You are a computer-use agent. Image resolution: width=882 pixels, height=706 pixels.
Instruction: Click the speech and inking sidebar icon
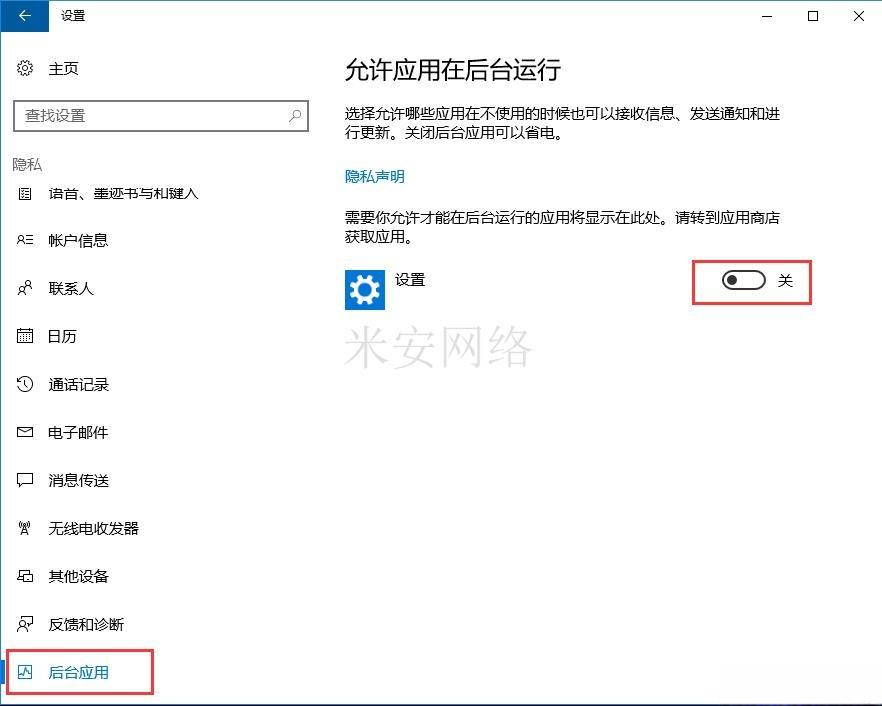25,194
